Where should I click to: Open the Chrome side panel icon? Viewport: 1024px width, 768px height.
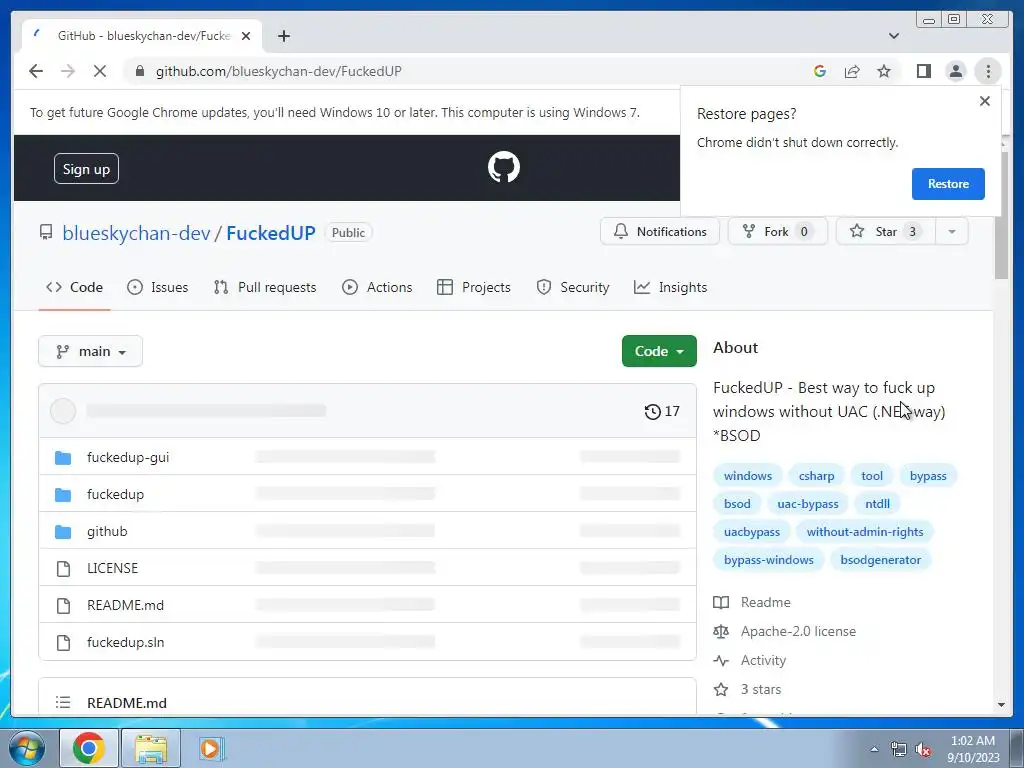[923, 71]
